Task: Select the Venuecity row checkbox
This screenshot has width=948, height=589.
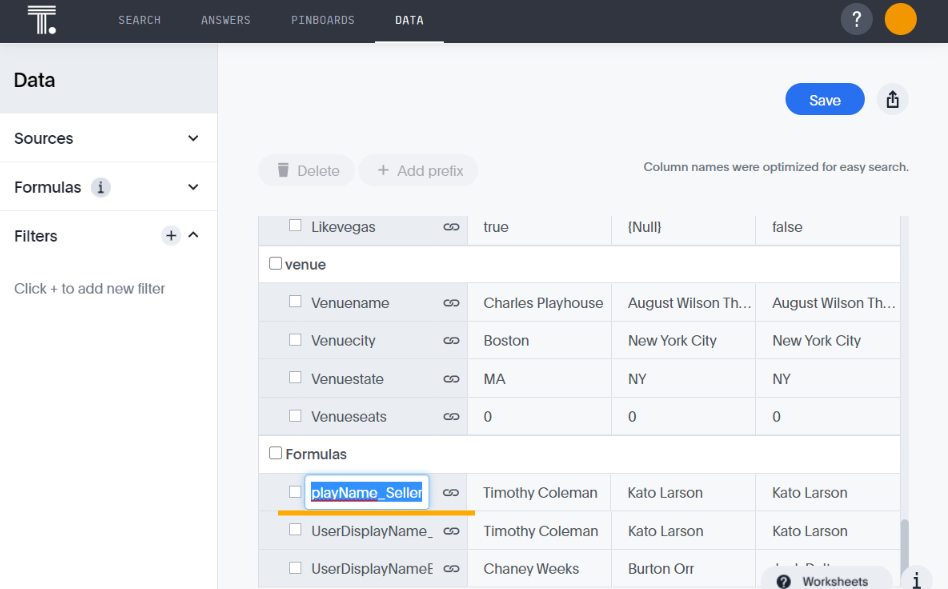Action: click(295, 340)
